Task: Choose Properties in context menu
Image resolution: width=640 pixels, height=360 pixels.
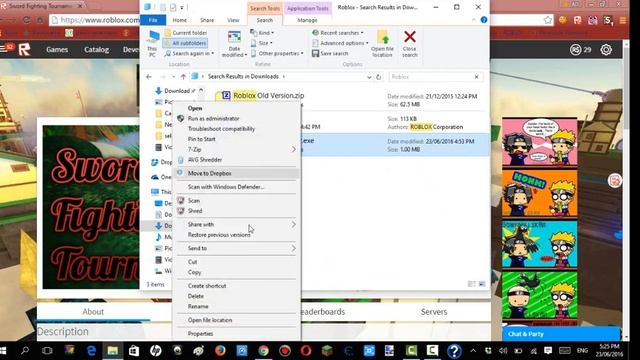Action: pyautogui.click(x=200, y=333)
